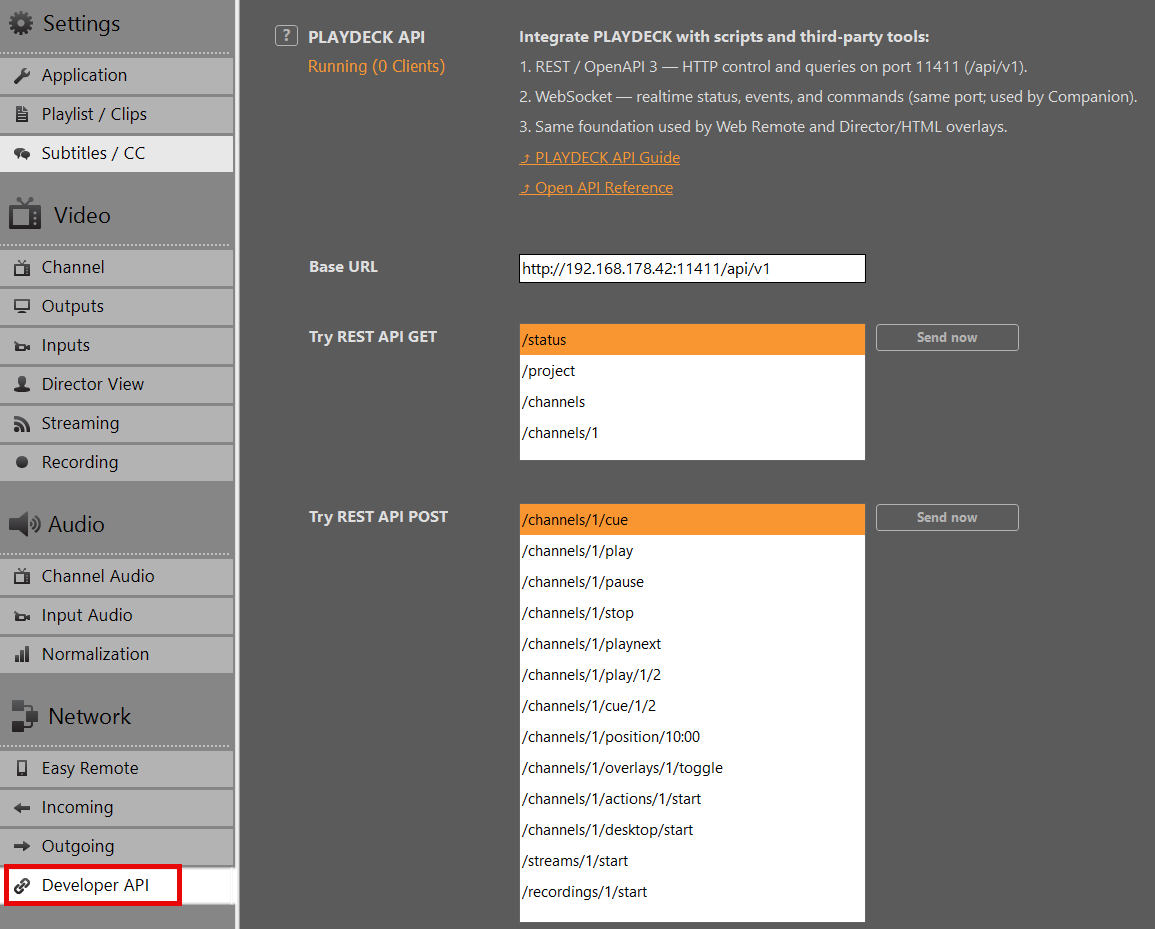Click the Audio speaker header icon
Viewport: 1155px width, 929px height.
24,524
